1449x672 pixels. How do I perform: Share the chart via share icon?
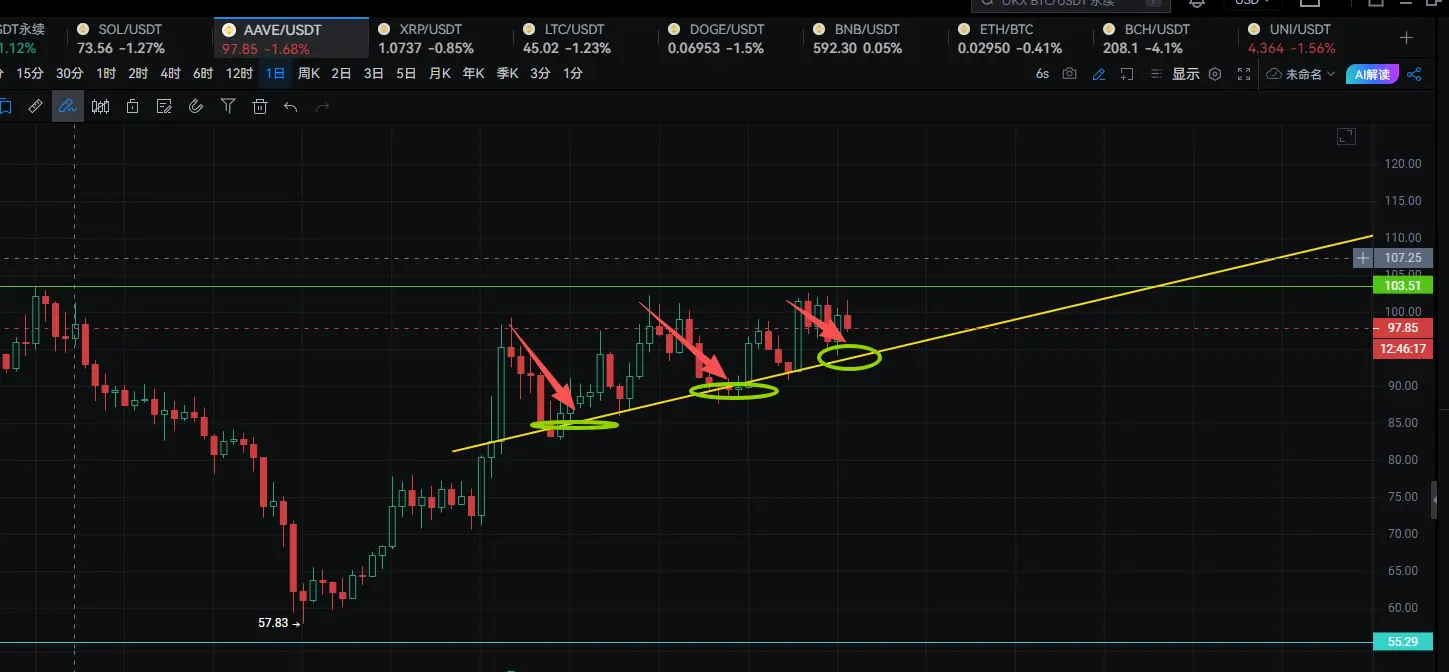[x=1414, y=74]
